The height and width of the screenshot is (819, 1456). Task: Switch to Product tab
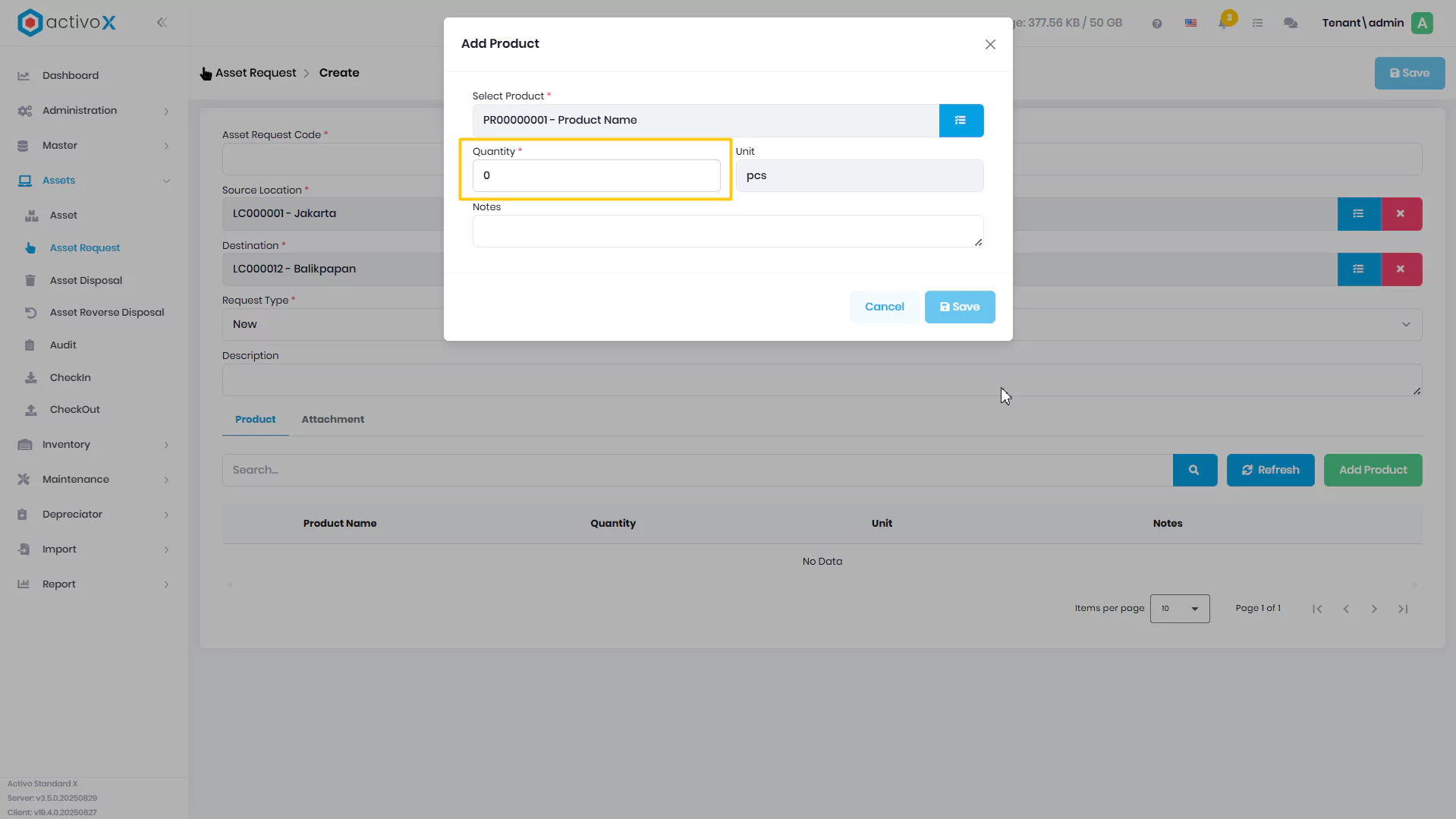[x=255, y=420]
